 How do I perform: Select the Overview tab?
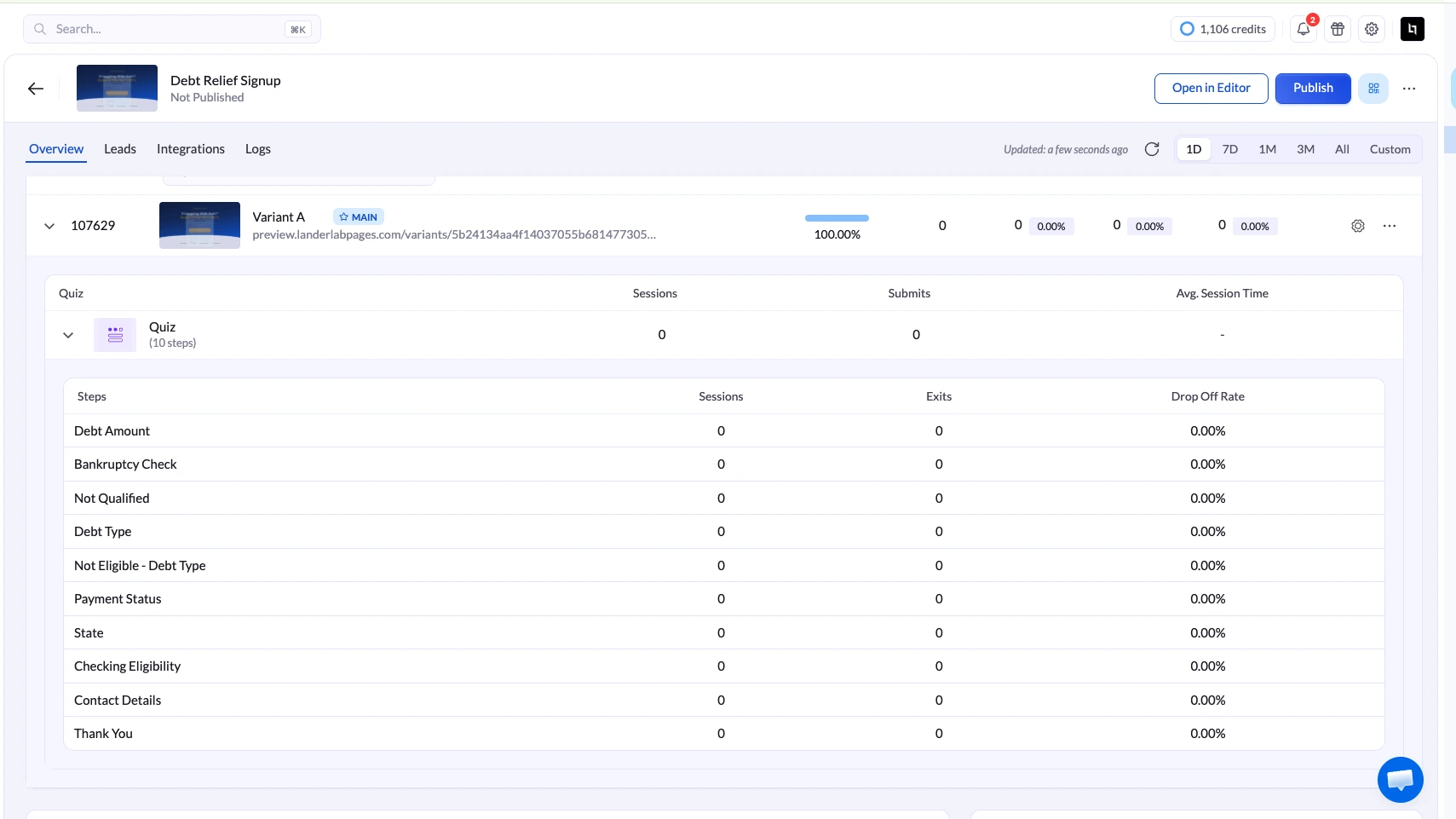point(56,149)
